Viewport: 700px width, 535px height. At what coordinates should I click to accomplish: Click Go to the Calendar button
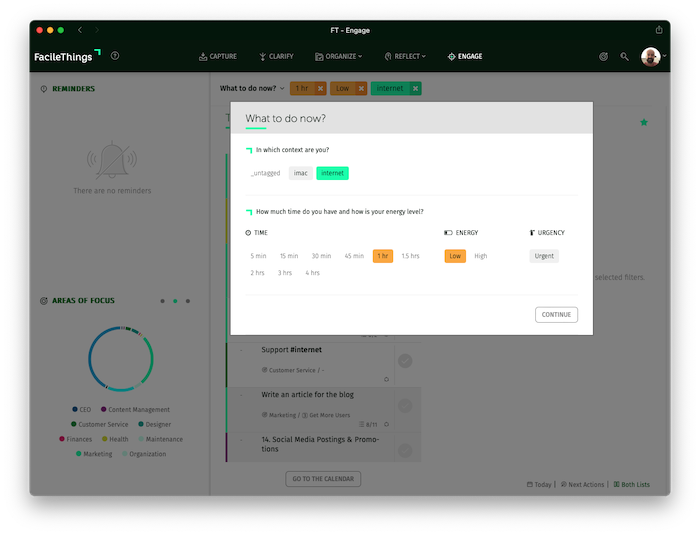[x=323, y=479]
